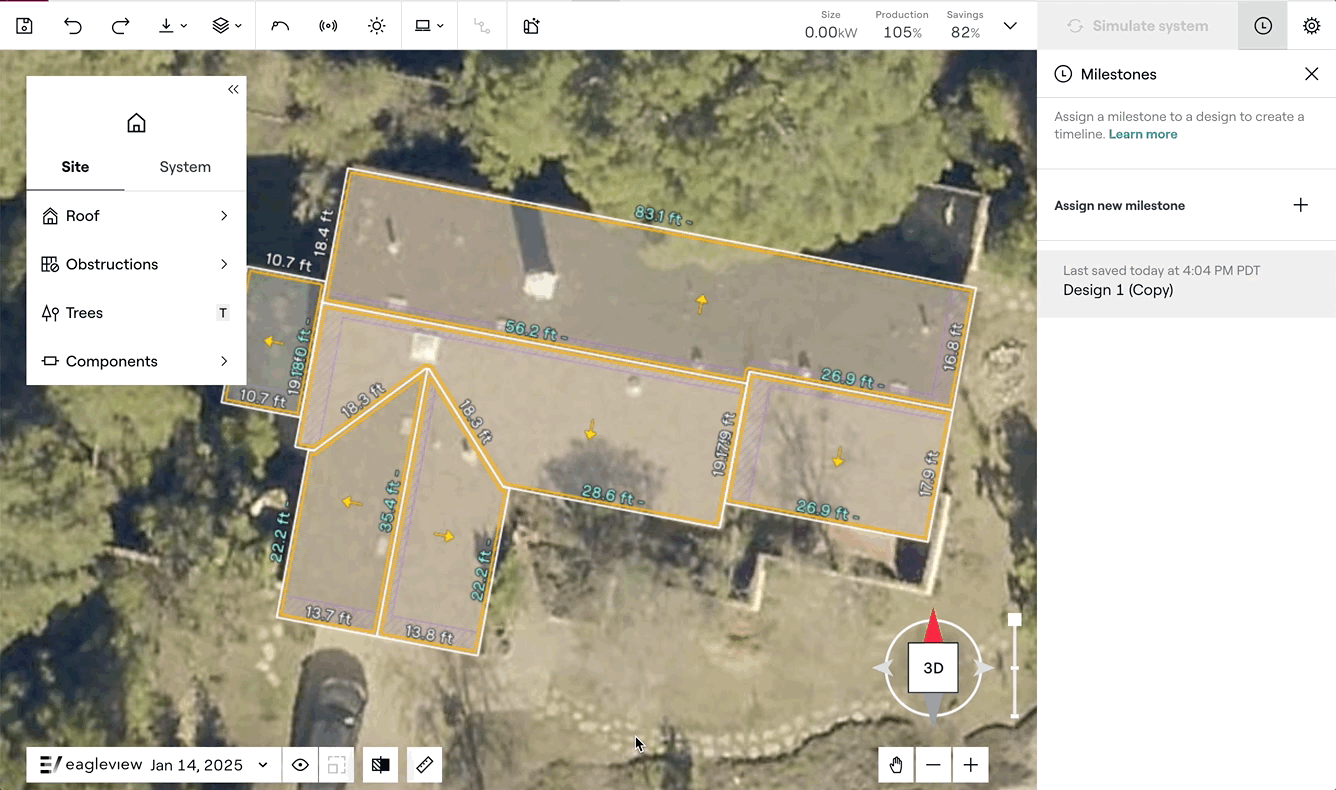Undo the last action
The image size is (1336, 790).
[73, 26]
